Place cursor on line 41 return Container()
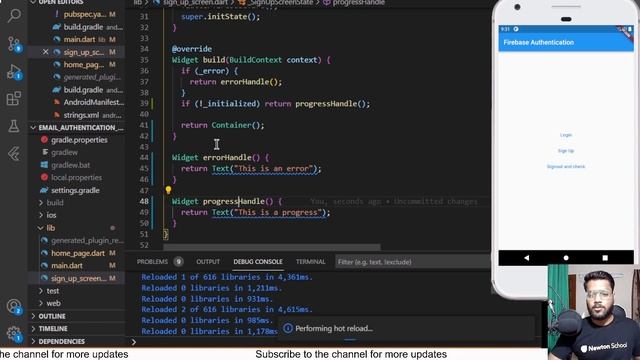Viewport: 640px width, 360px height. click(x=222, y=125)
